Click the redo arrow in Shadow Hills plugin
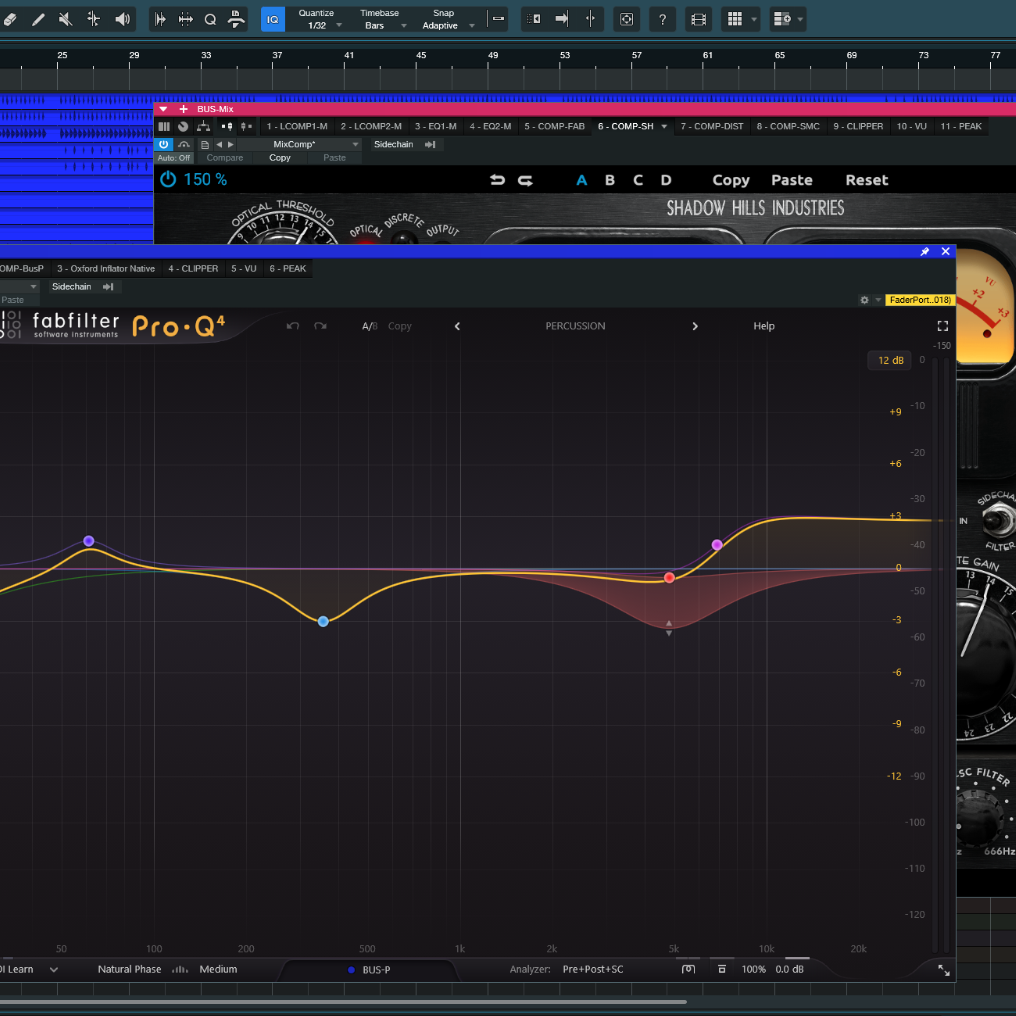Viewport: 1016px width, 1016px height. [525, 180]
